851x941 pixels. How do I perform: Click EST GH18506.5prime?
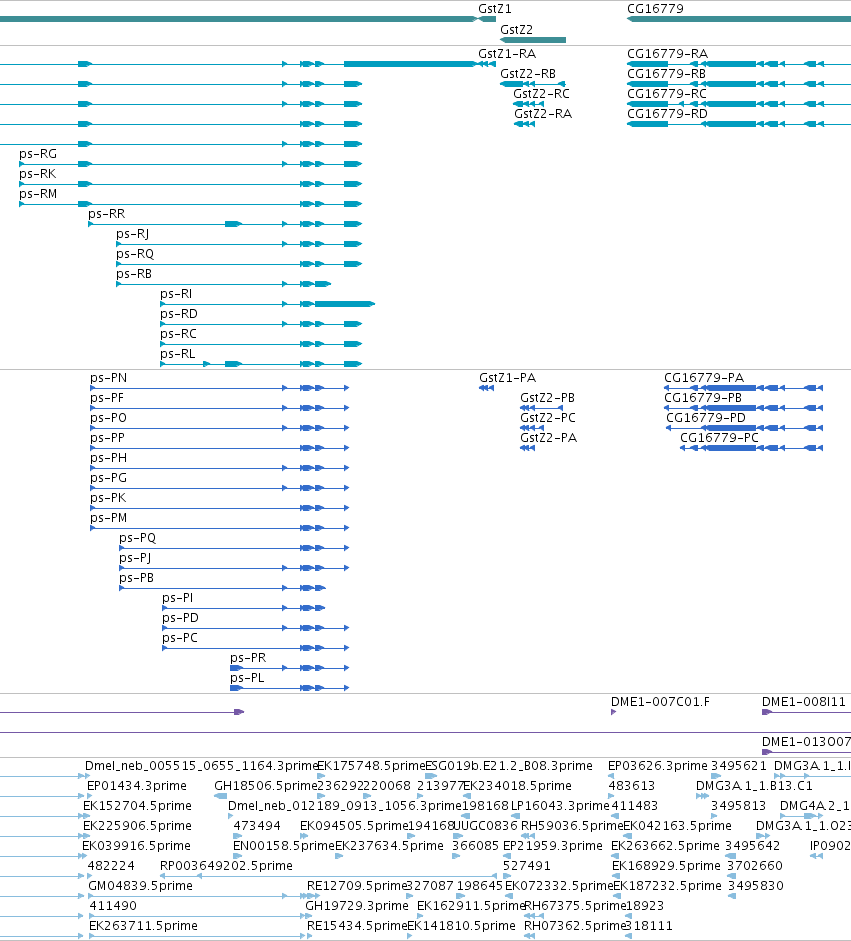tap(266, 786)
